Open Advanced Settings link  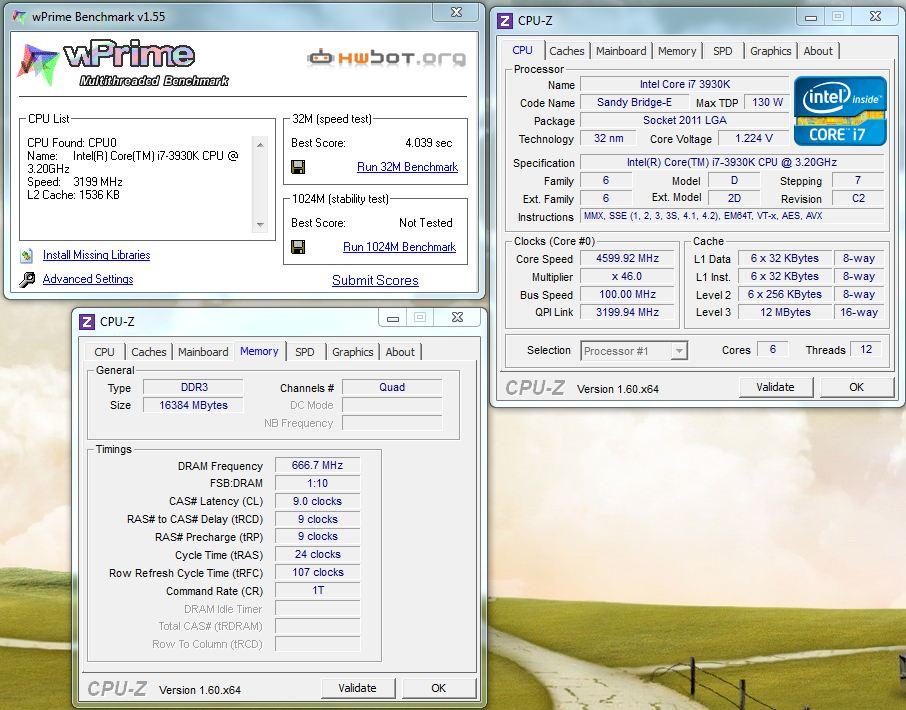click(x=88, y=279)
